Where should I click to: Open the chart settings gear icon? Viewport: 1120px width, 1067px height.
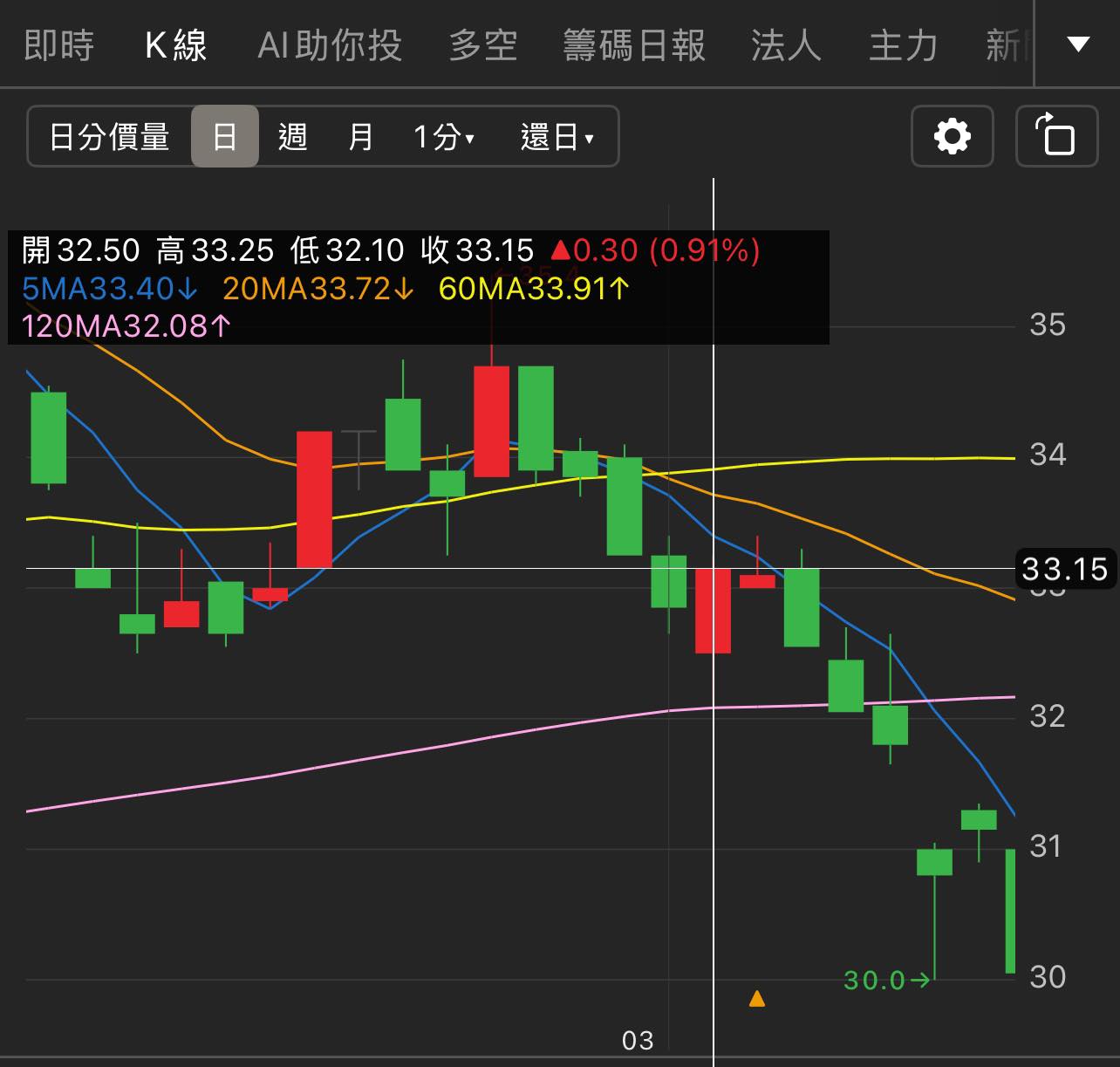point(952,136)
